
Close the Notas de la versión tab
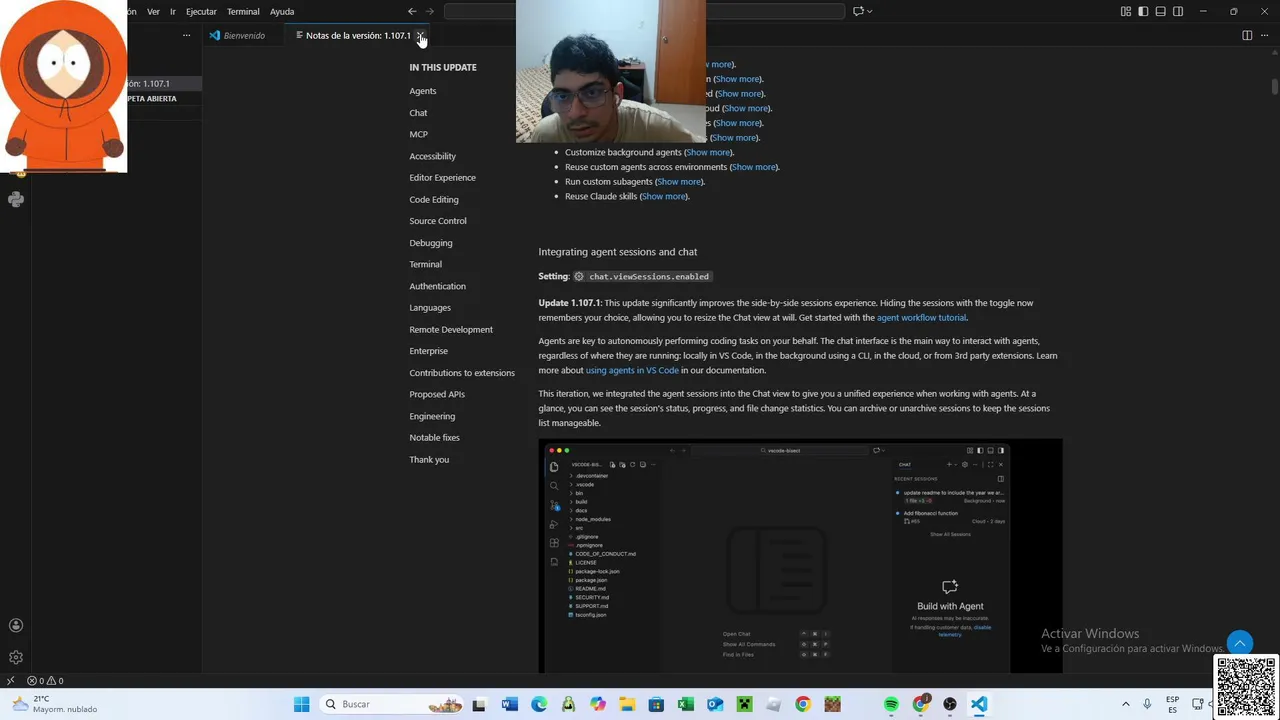pyautogui.click(x=421, y=35)
